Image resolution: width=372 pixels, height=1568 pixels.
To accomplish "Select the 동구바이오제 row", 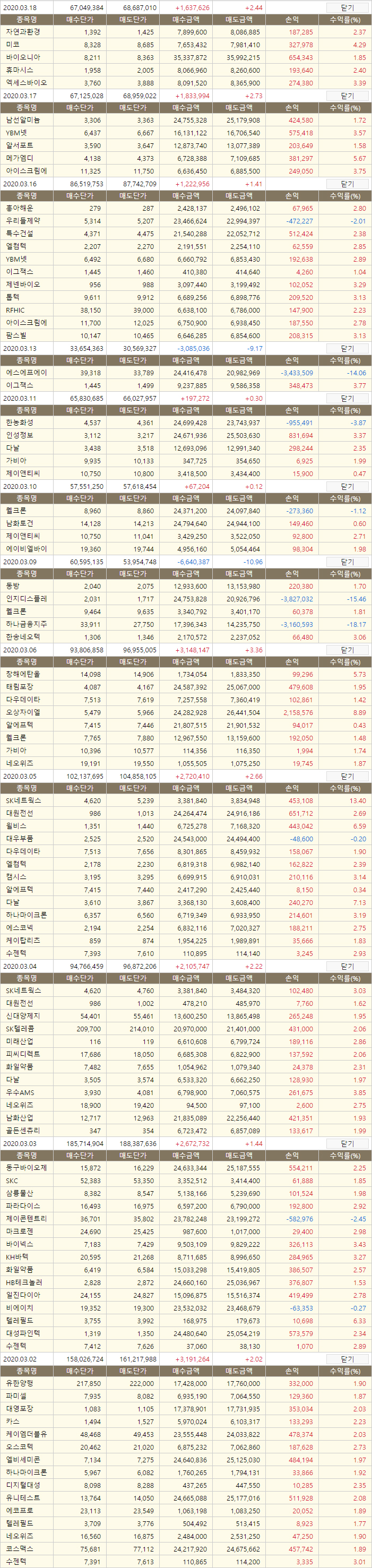I will [26, 1168].
